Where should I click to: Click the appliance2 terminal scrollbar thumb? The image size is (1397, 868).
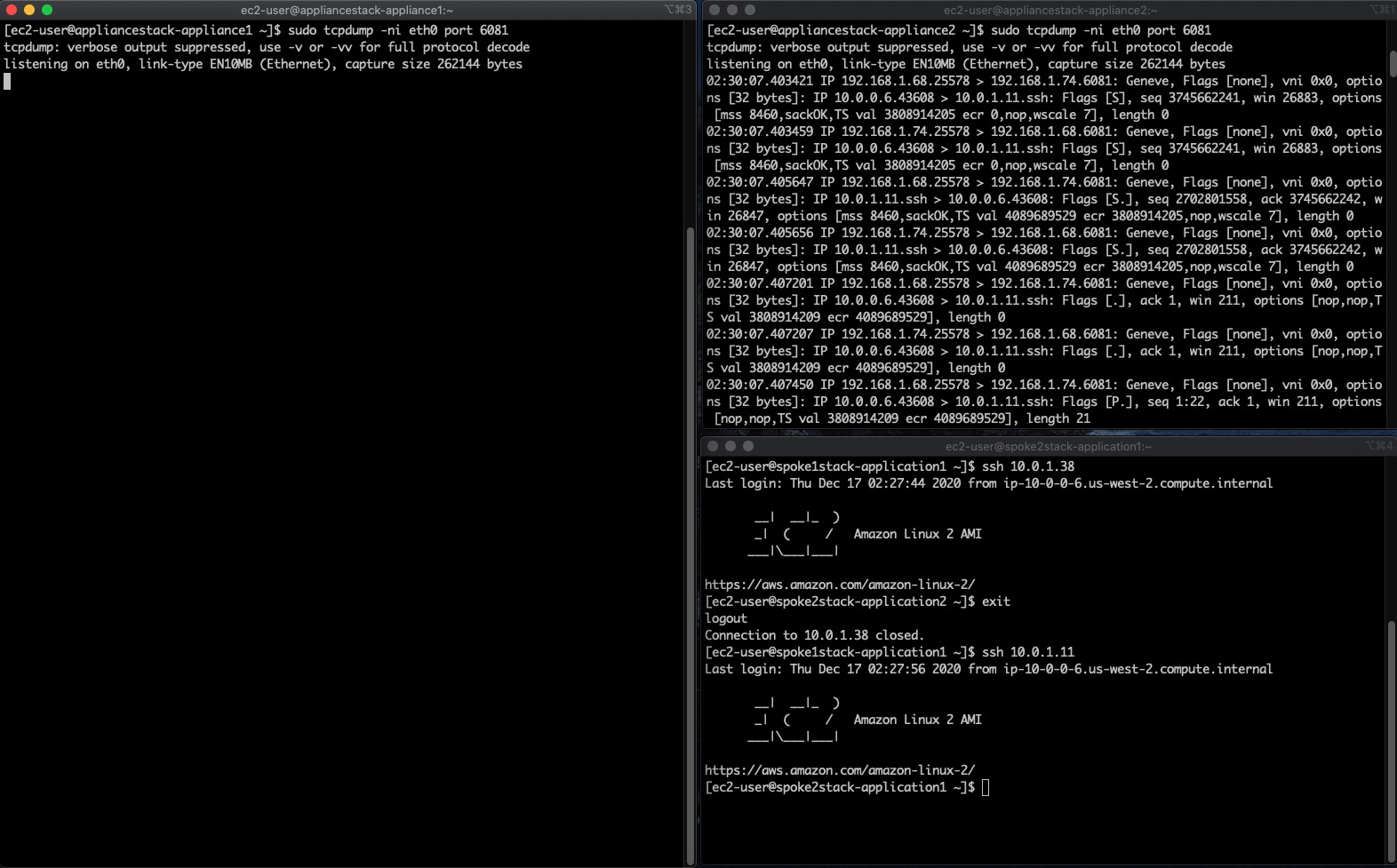[x=1393, y=63]
